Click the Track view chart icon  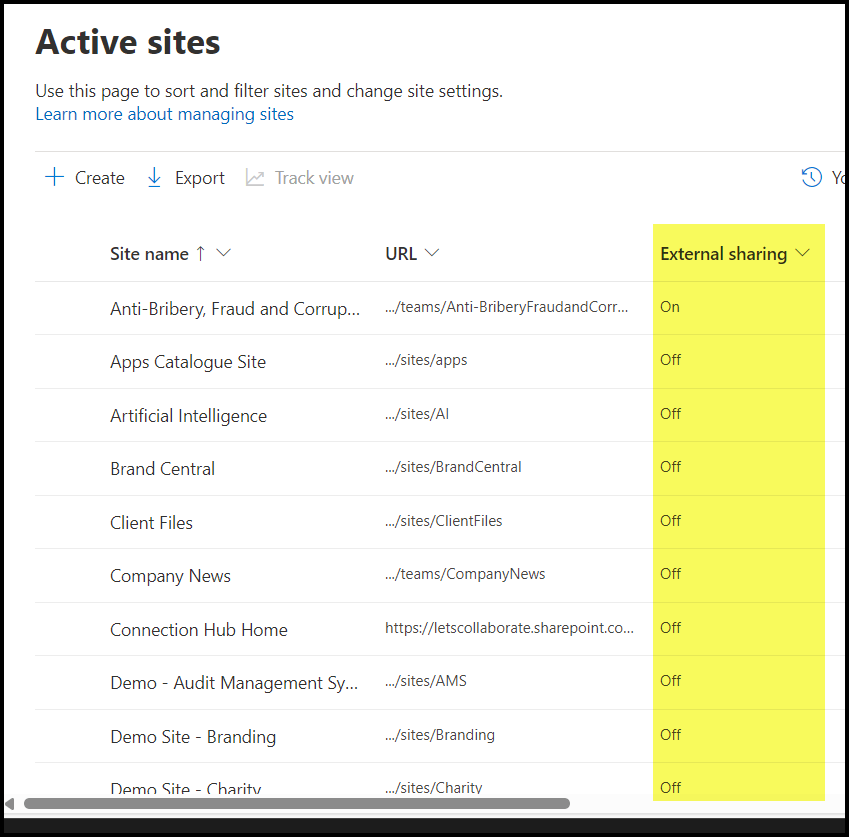click(x=255, y=178)
